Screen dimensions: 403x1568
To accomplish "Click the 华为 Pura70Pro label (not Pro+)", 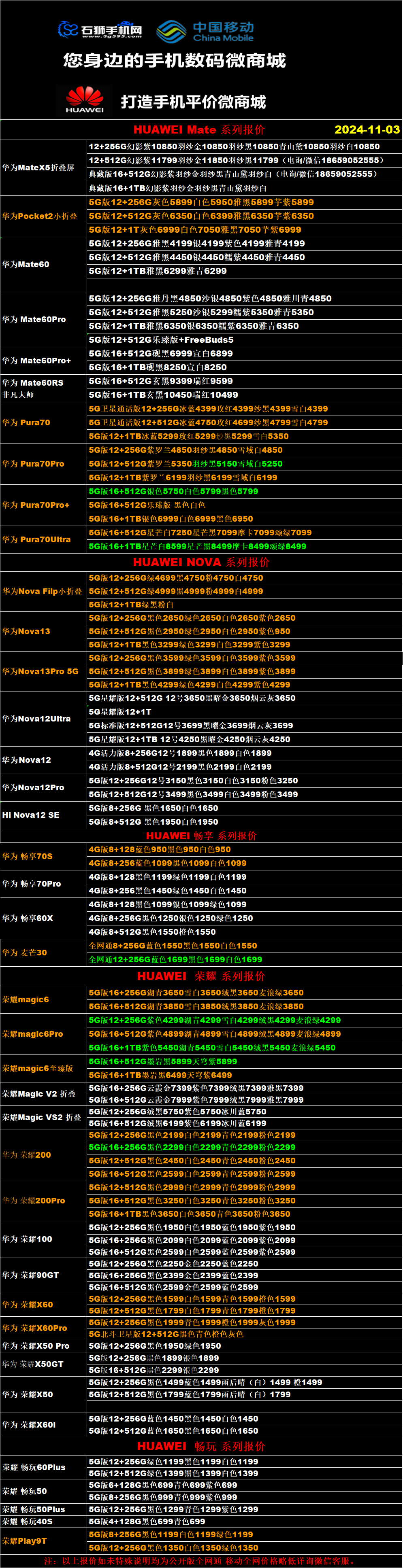I will pyautogui.click(x=33, y=464).
